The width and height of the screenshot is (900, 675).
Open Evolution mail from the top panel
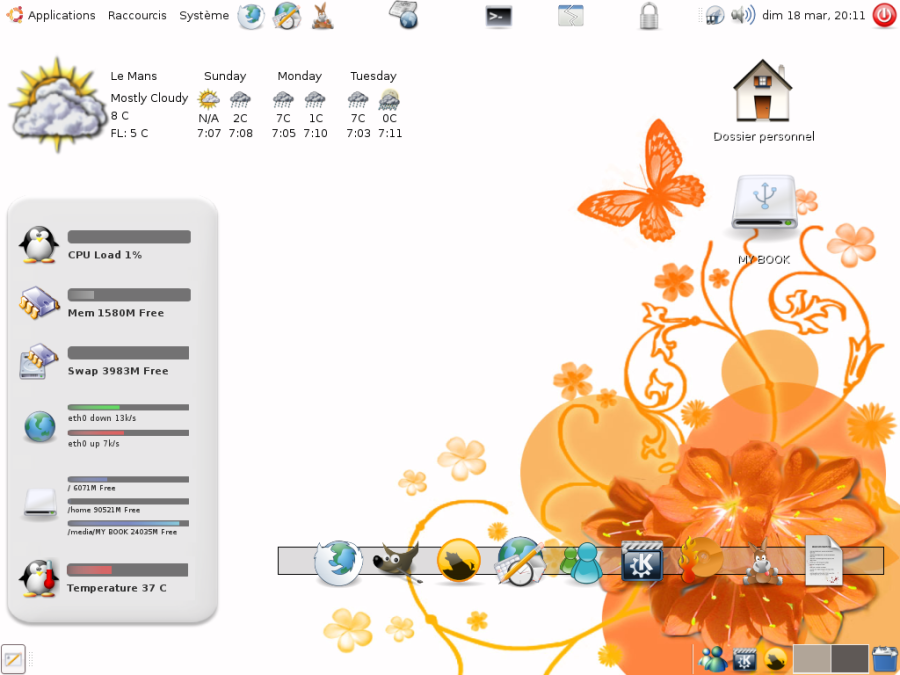coord(287,15)
